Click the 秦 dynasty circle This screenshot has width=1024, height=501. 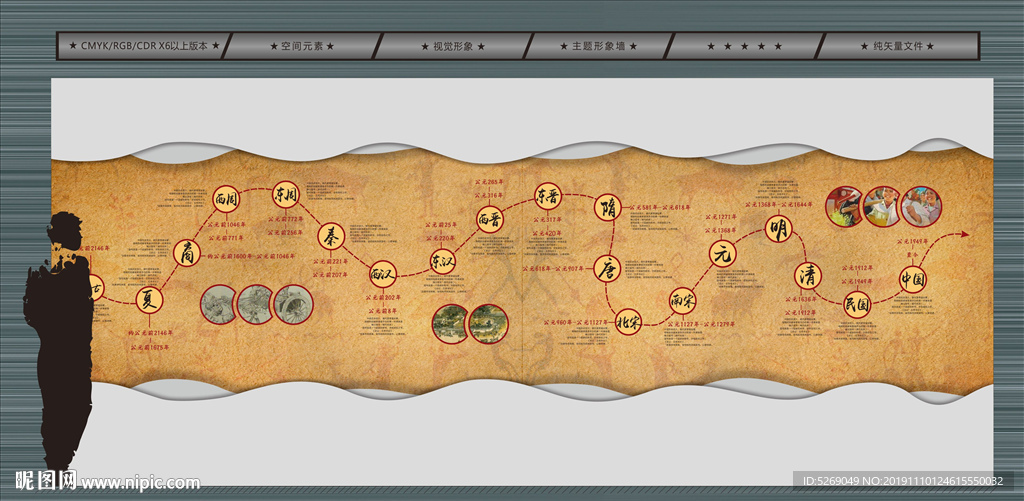(331, 236)
